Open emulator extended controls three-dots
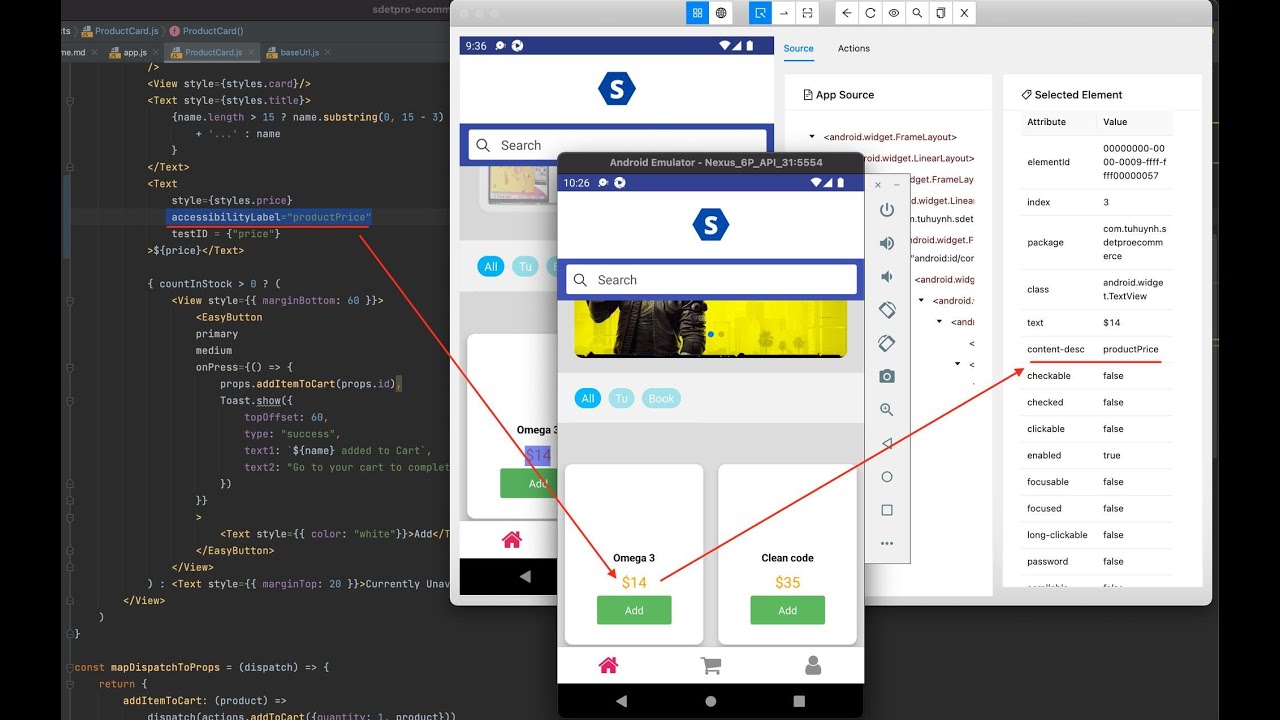 click(886, 543)
